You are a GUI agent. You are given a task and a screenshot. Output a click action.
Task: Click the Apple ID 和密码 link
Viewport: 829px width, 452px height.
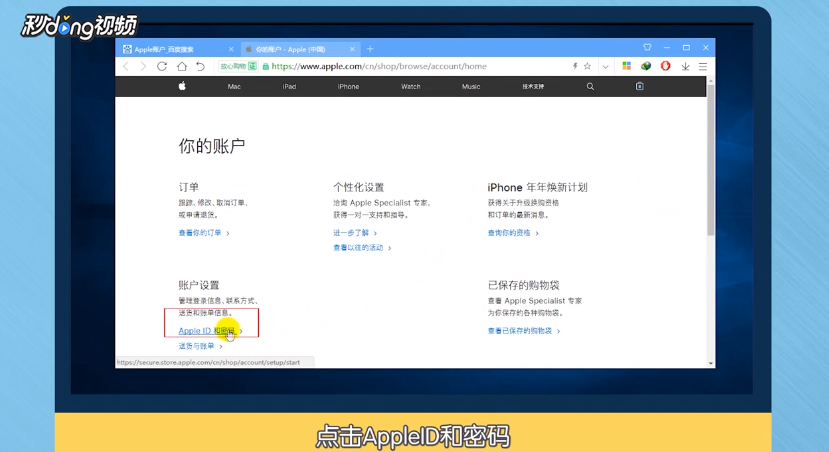pos(210,330)
